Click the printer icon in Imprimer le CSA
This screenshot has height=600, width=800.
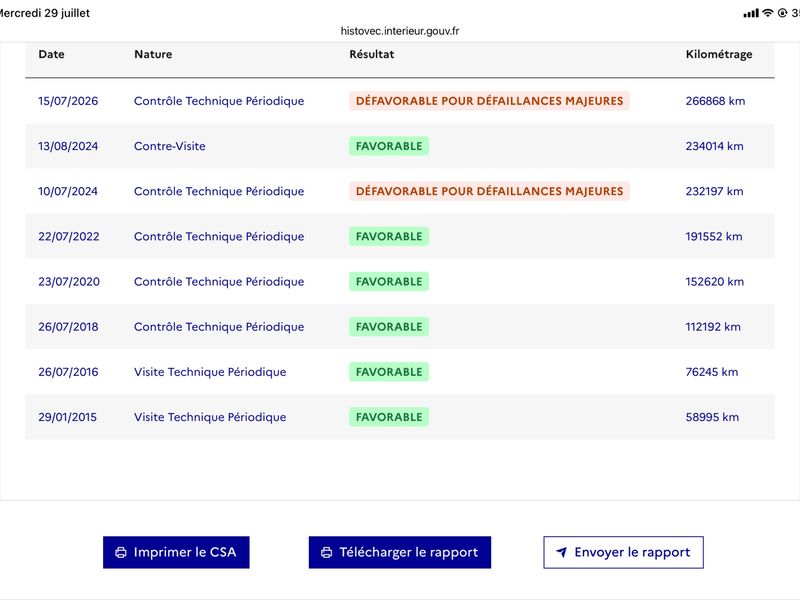point(121,552)
